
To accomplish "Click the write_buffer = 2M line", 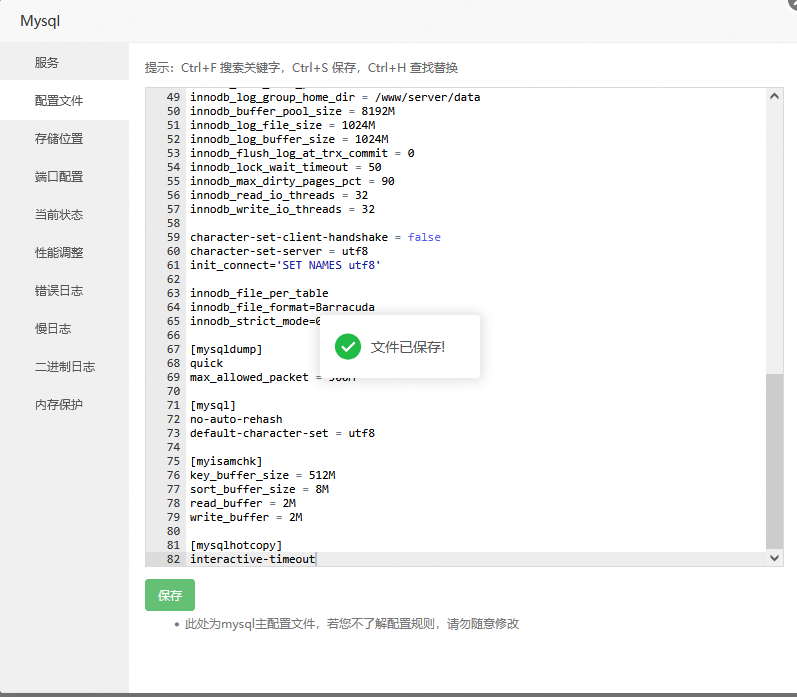I will [246, 517].
